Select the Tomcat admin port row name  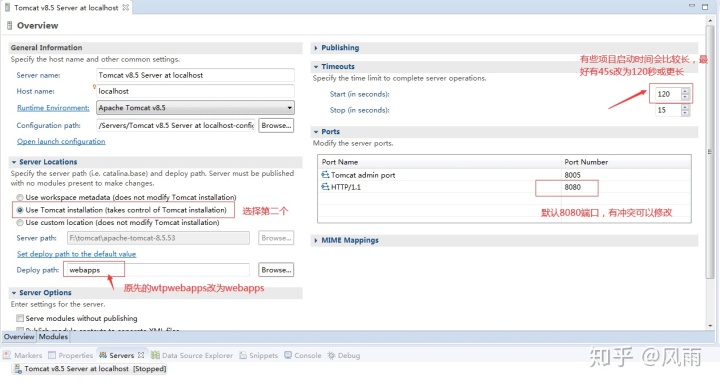click(x=363, y=175)
